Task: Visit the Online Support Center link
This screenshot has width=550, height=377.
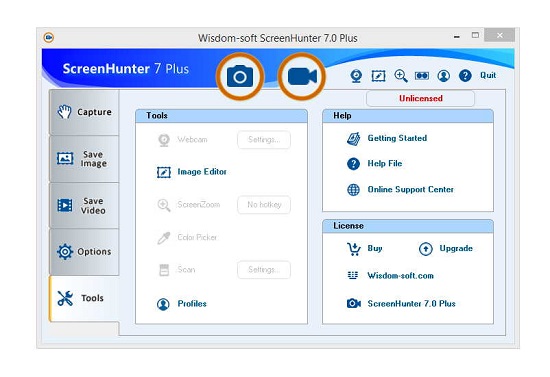Action: coord(411,189)
